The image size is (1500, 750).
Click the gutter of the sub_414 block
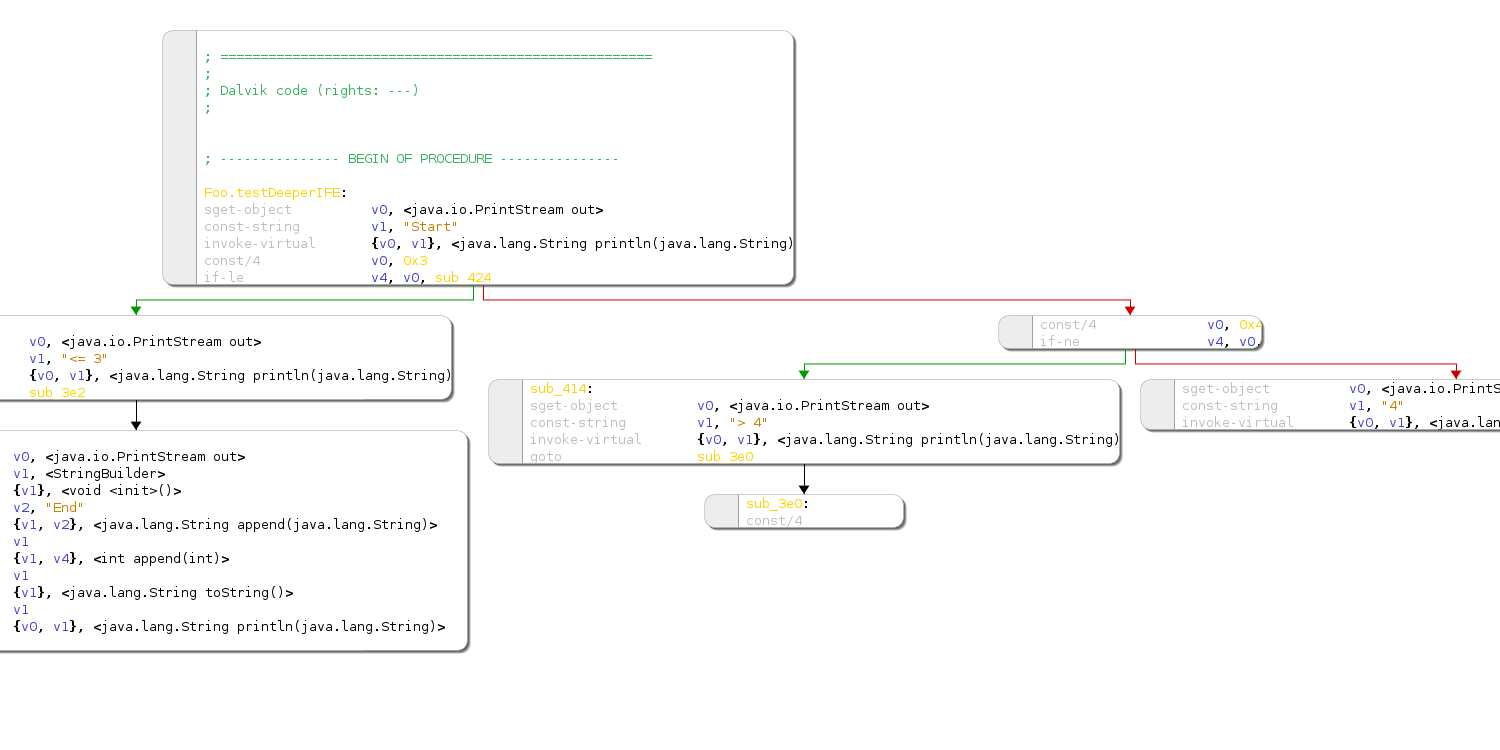[506, 422]
